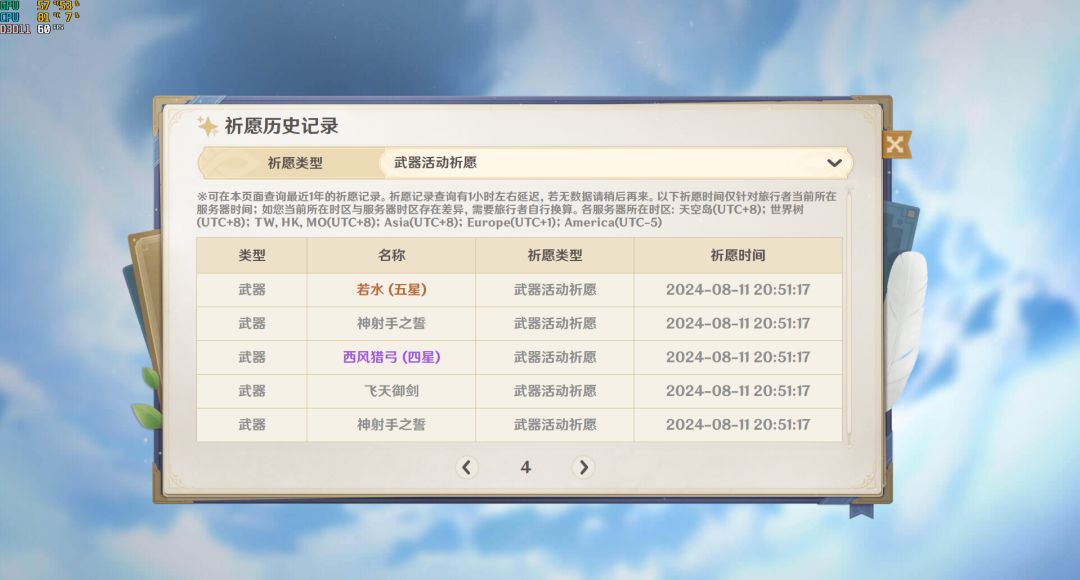Click 神射手之誓 in the second row
Viewport: 1080px width, 580px height.
pos(391,324)
